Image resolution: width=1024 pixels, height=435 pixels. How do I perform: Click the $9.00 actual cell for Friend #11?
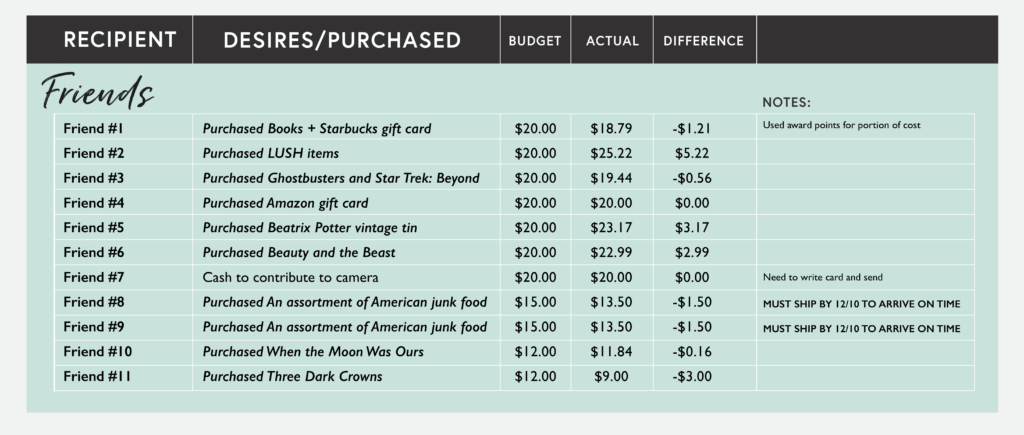click(x=612, y=376)
